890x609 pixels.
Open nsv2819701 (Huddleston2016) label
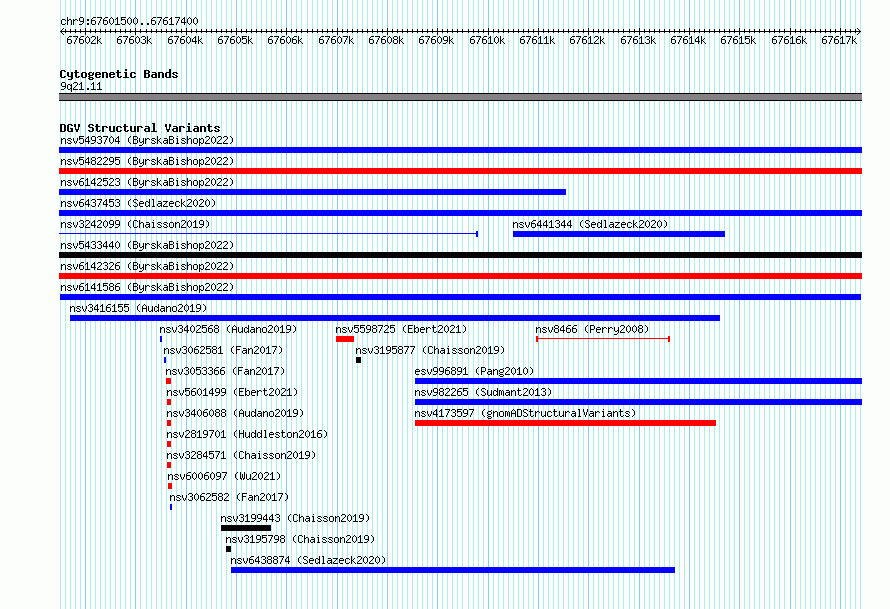click(247, 434)
